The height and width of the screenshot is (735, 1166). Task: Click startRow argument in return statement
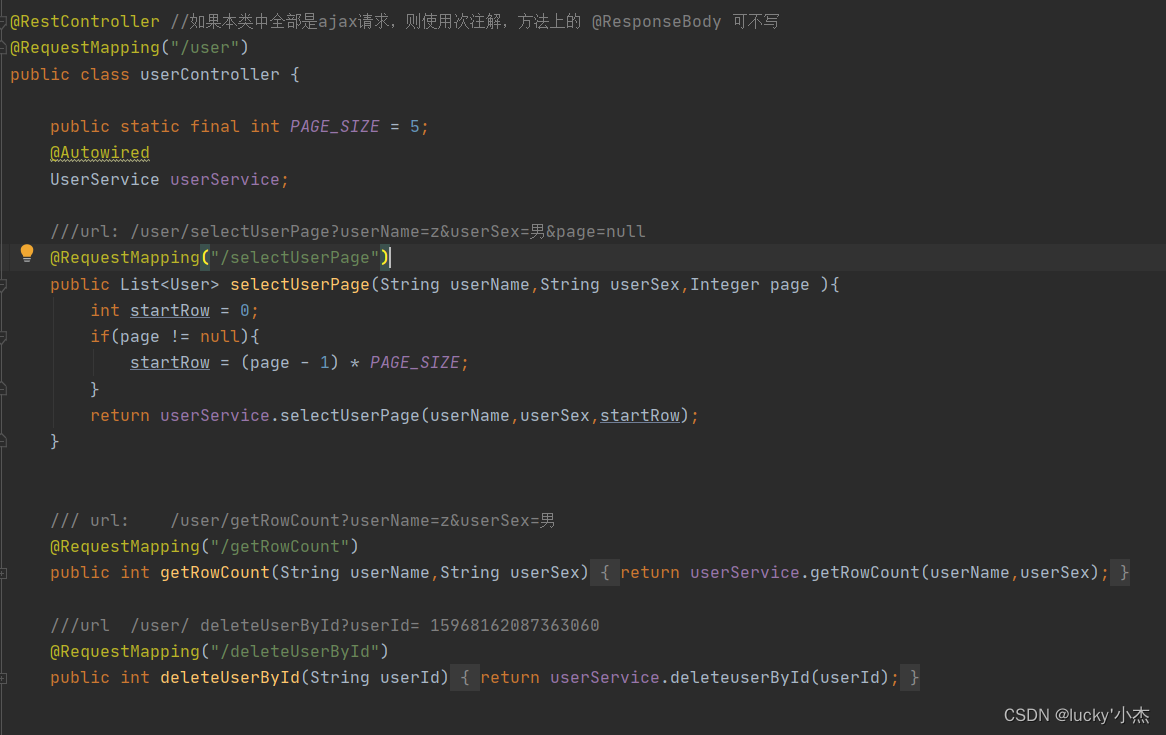click(640, 415)
